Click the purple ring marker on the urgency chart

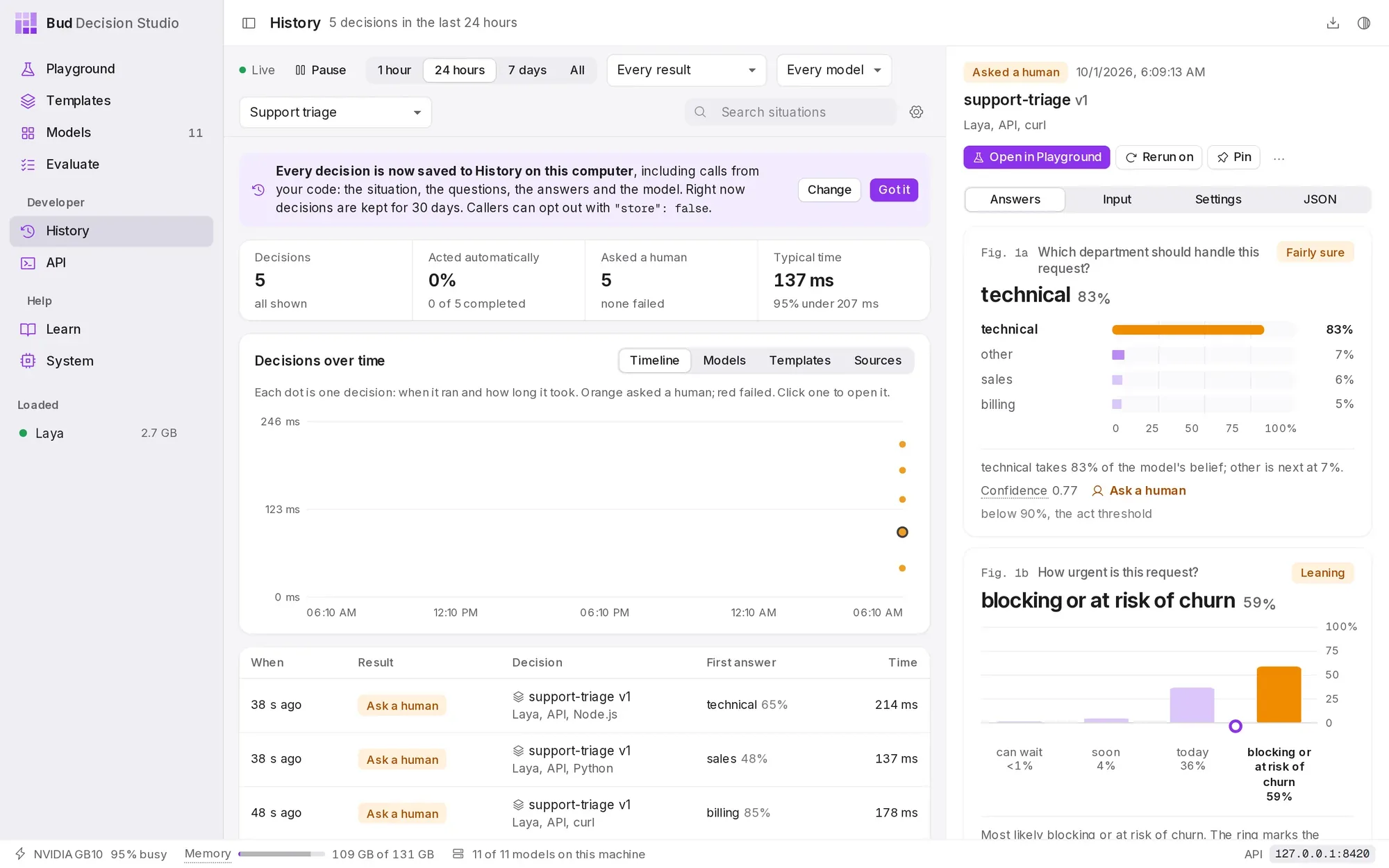(1235, 726)
